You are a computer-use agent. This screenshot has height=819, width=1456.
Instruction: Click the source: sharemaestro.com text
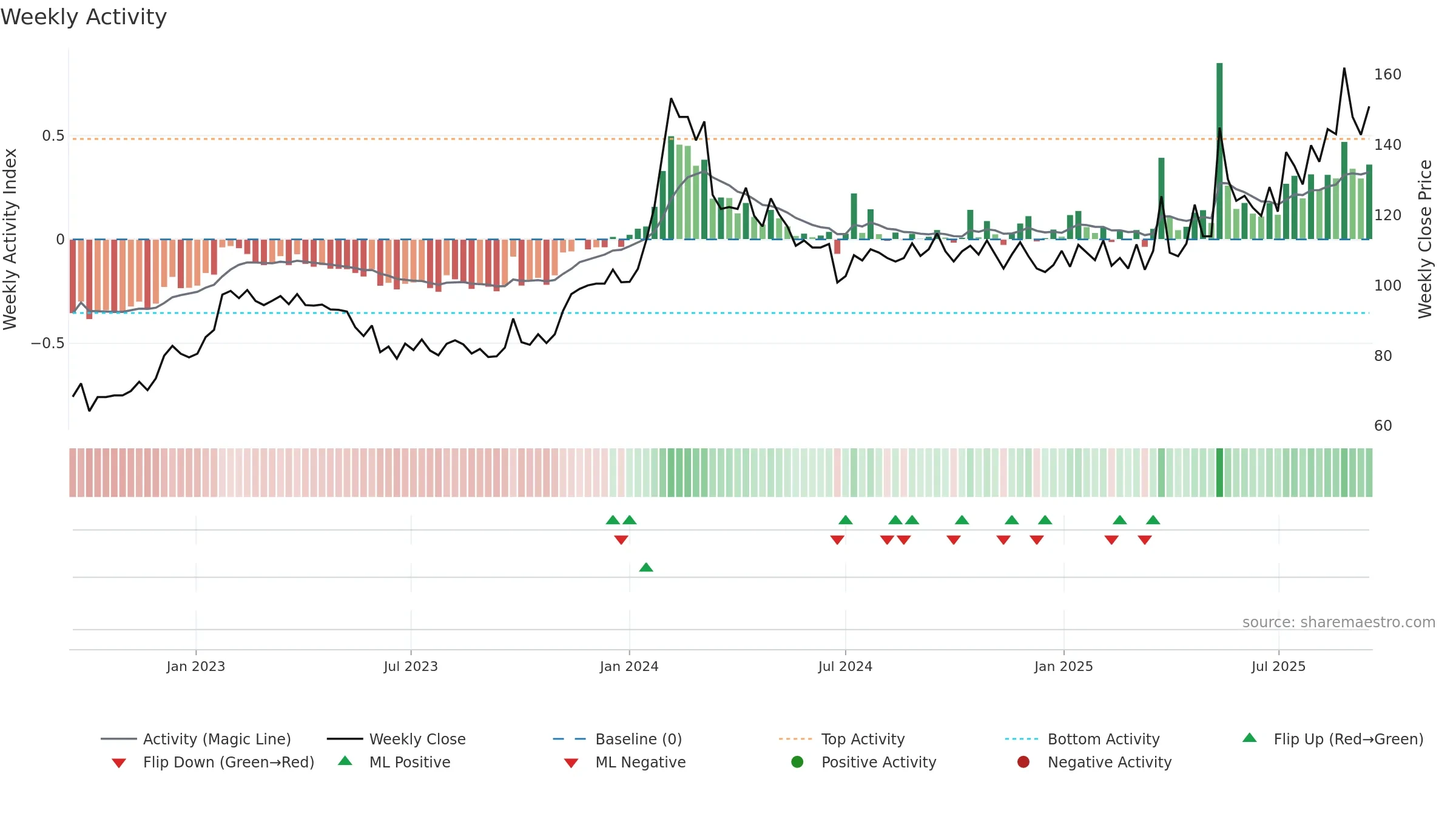[1339, 622]
